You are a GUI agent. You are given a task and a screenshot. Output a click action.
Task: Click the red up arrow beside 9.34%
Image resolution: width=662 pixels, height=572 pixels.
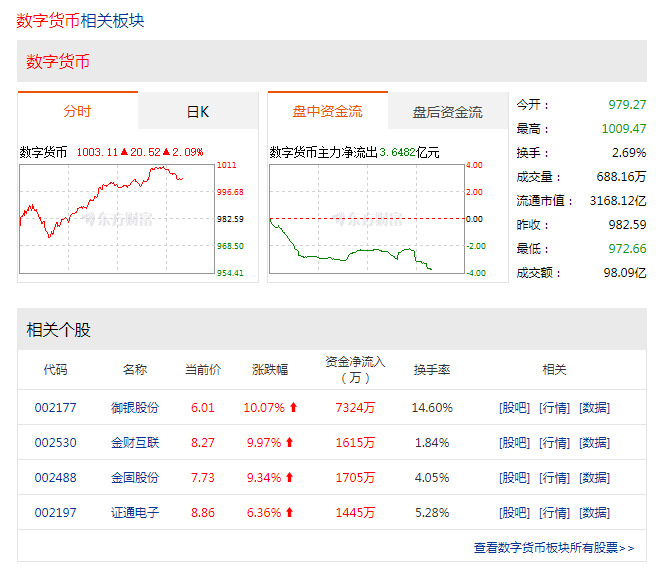point(289,477)
